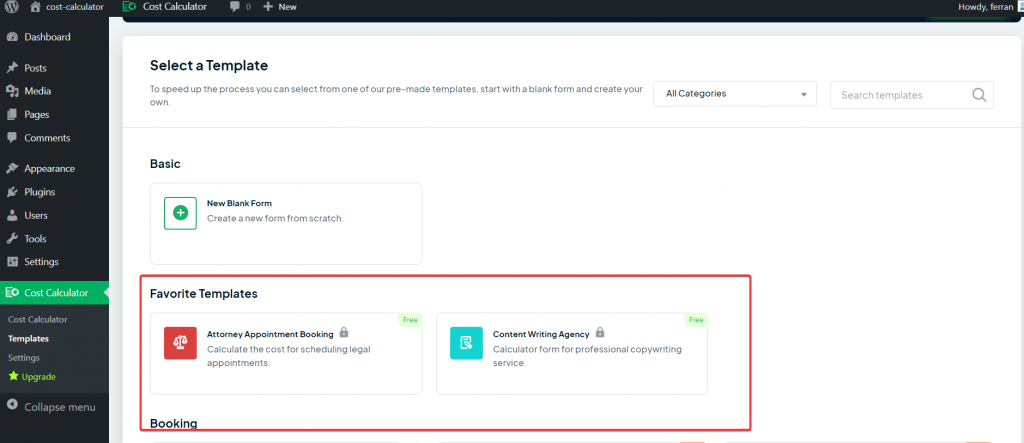The height and width of the screenshot is (443, 1024).
Task: Click the Tools wrench icon
Action: [12, 238]
